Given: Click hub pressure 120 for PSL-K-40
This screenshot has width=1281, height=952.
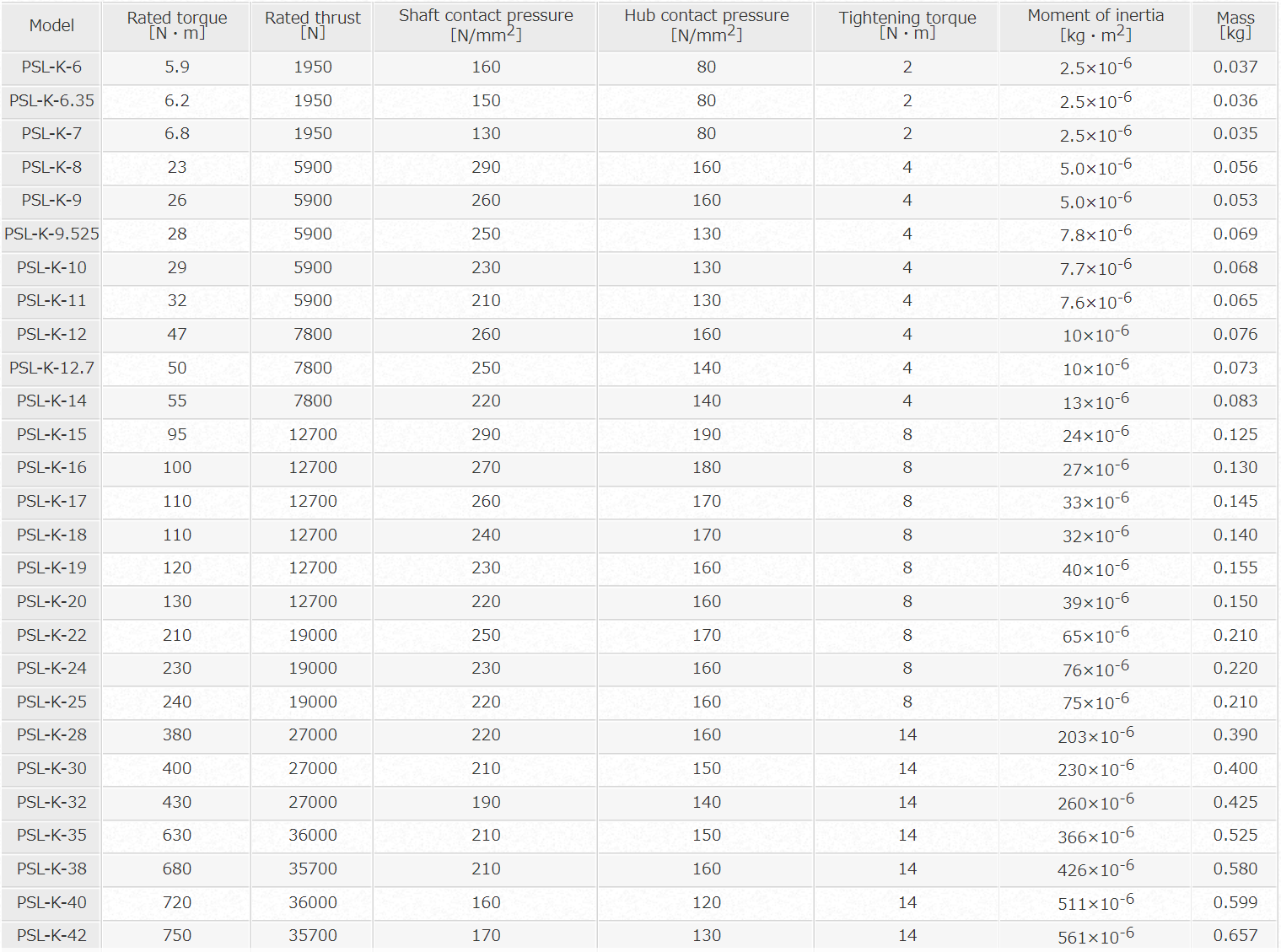Looking at the screenshot, I should [707, 903].
